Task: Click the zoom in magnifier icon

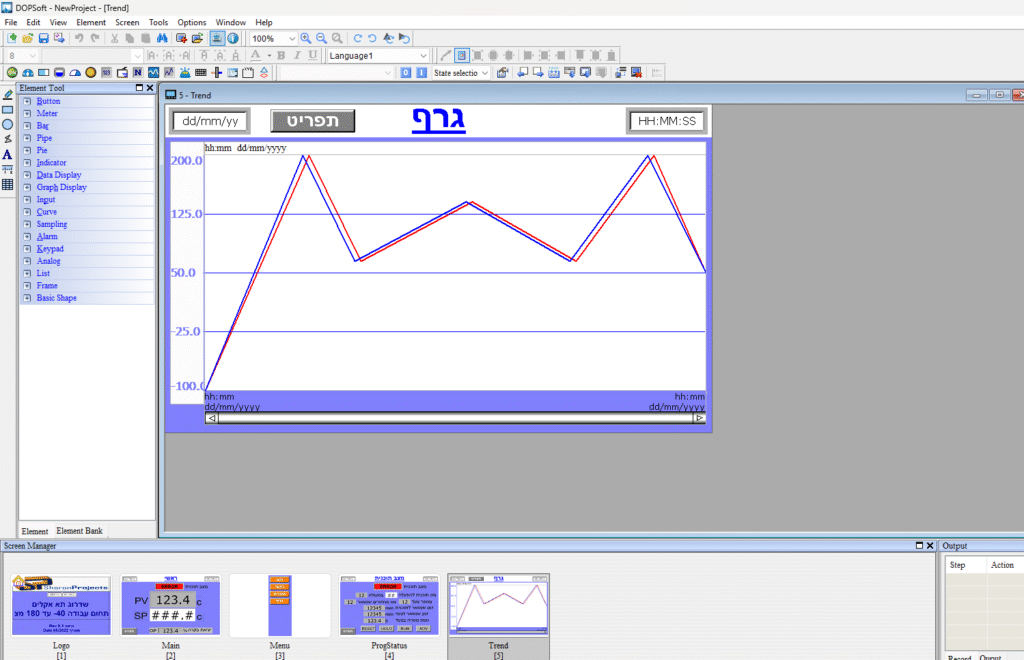Action: pos(306,38)
